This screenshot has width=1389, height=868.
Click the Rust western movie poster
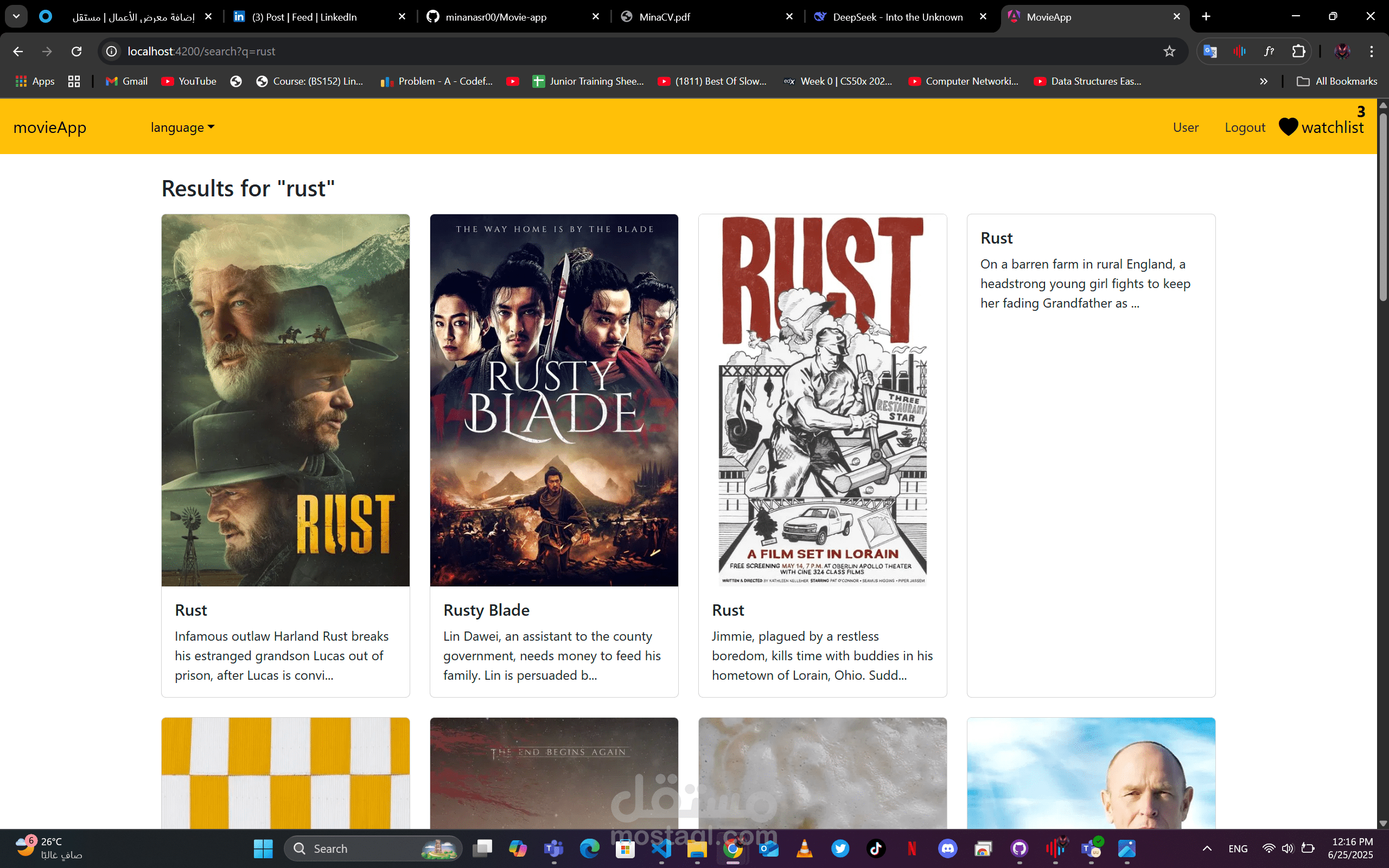[x=285, y=400]
